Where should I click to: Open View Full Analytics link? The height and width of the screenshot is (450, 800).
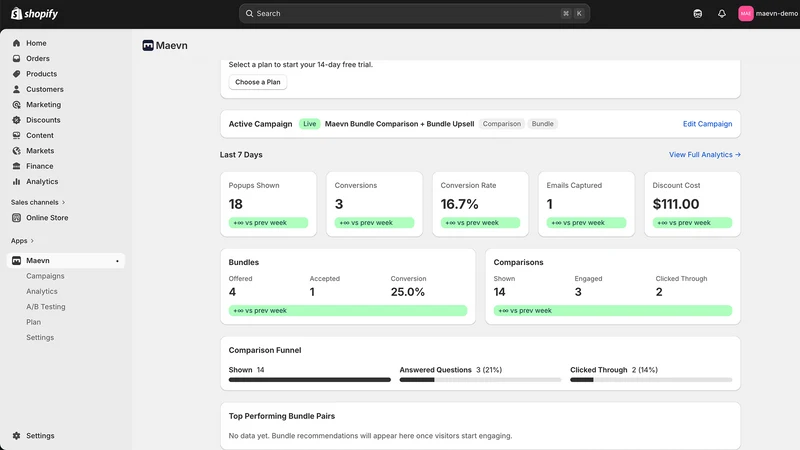(x=705, y=155)
